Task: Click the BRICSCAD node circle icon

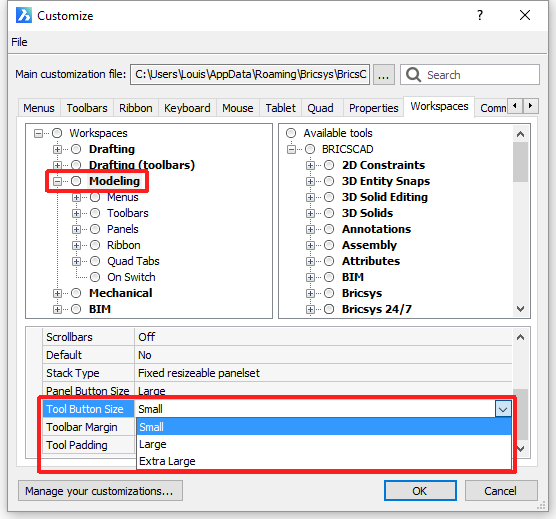Action: (310, 149)
